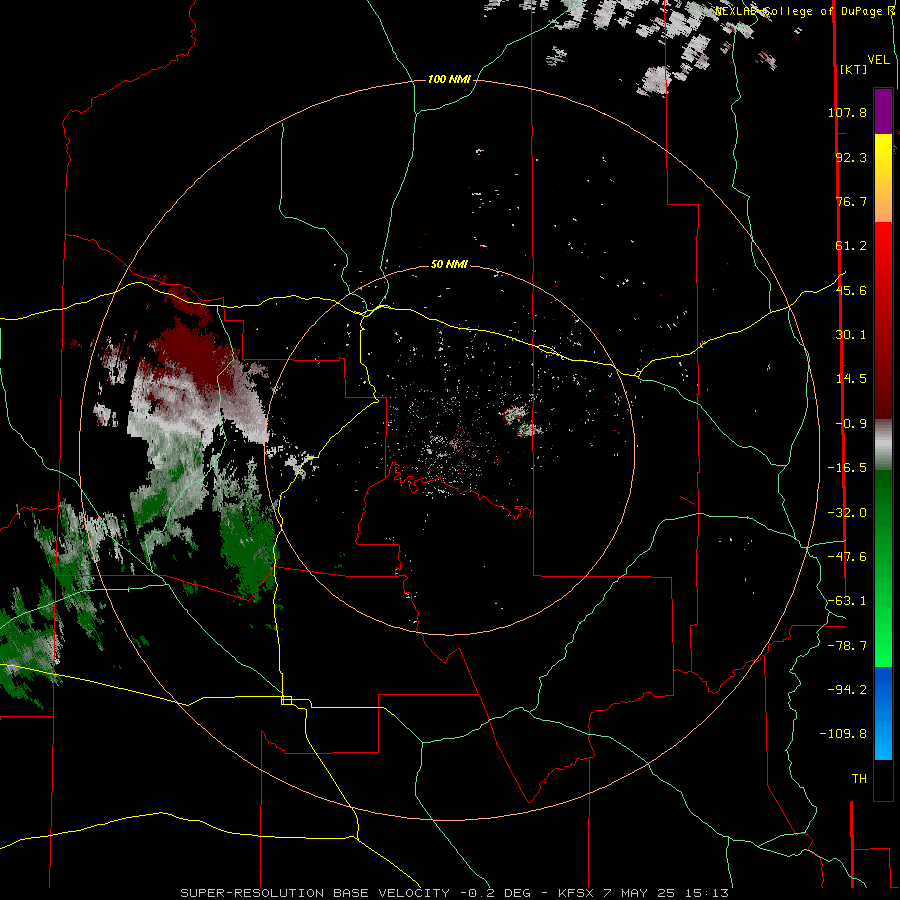Click the "100 NMI" range ring label
This screenshot has width=900, height=900.
(x=449, y=79)
